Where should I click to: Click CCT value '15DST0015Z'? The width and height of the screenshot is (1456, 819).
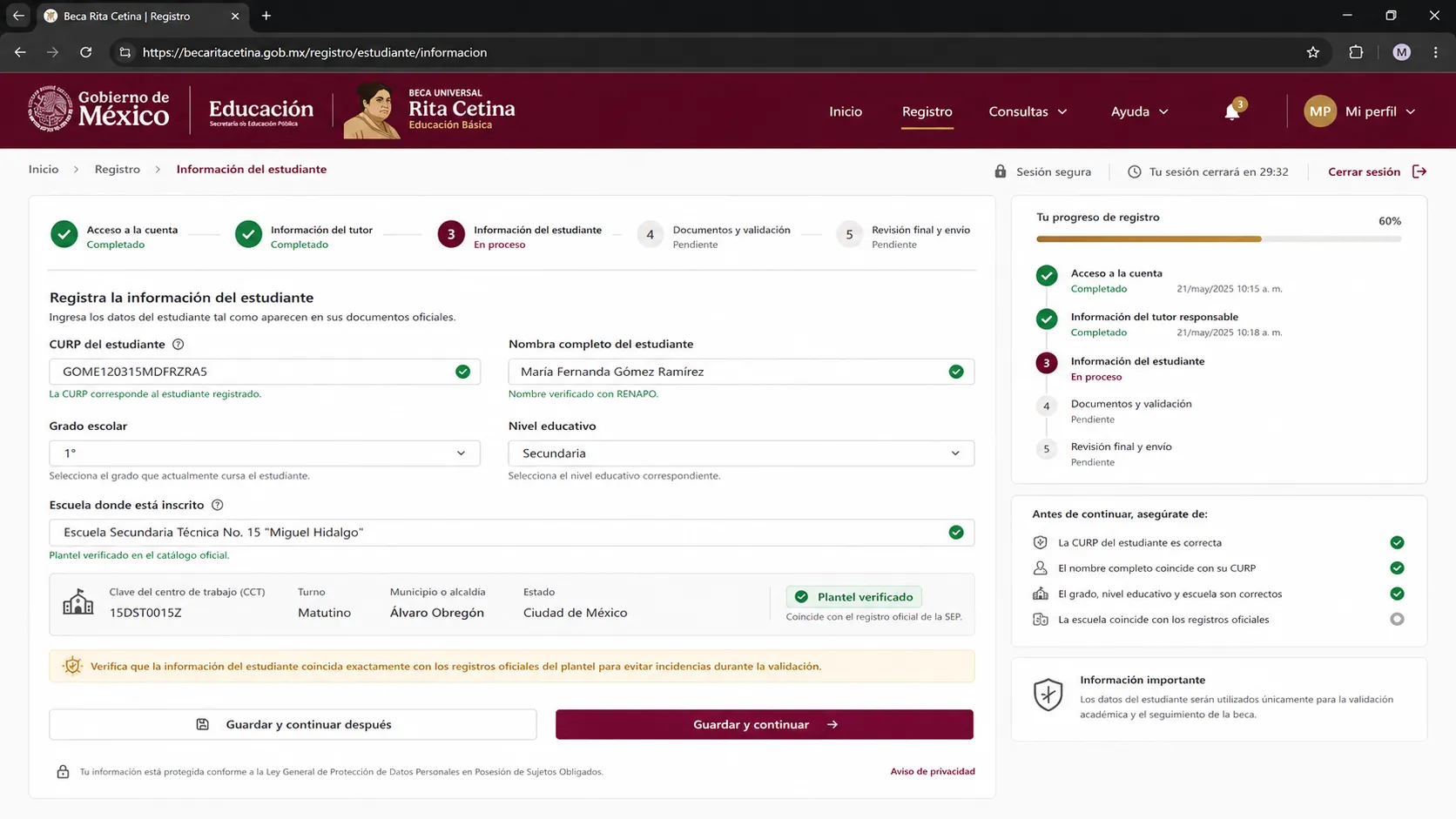coord(145,613)
